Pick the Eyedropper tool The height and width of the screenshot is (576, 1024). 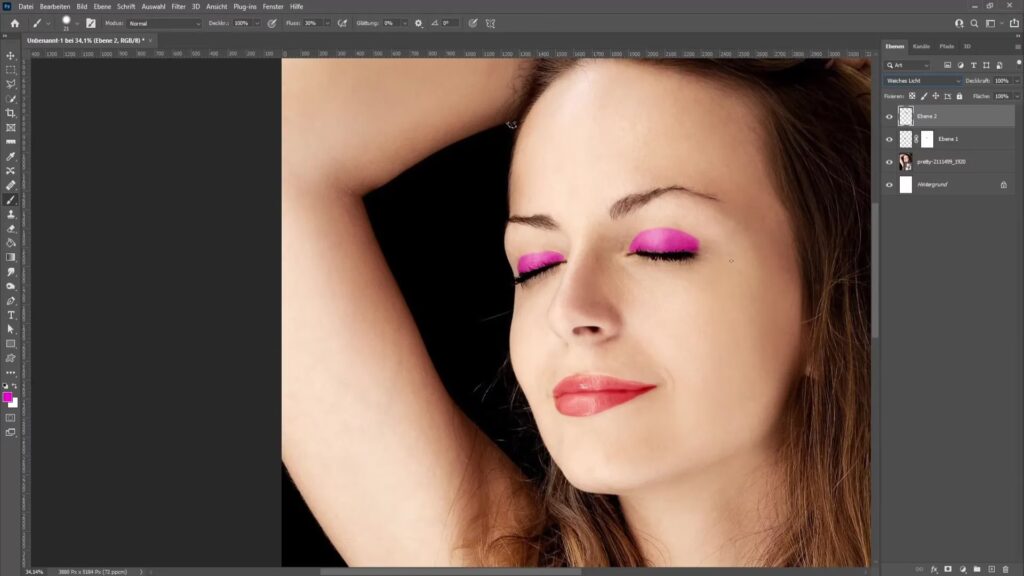pos(11,156)
